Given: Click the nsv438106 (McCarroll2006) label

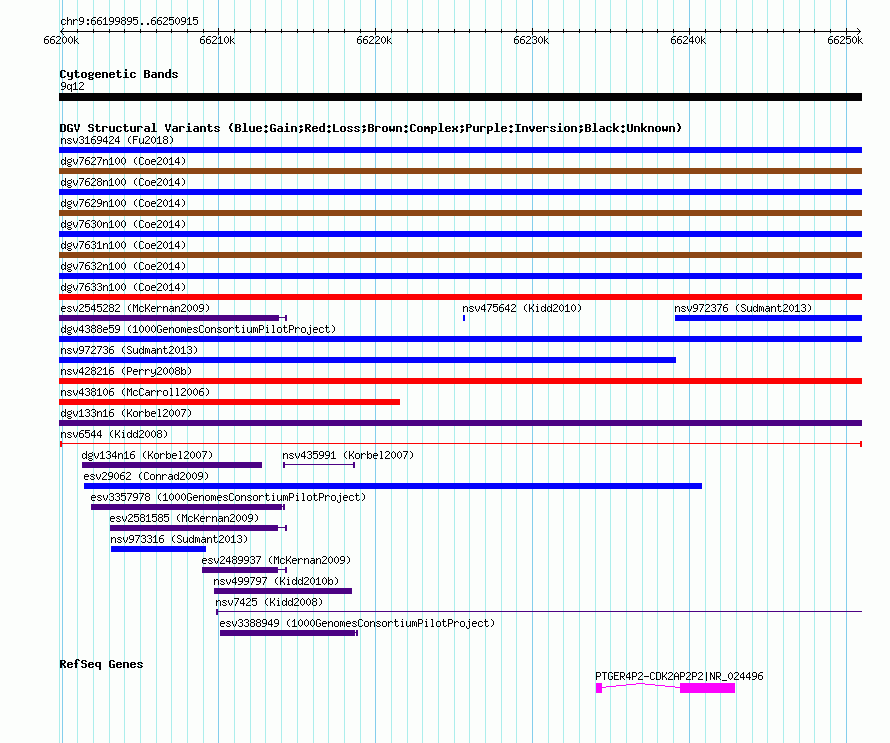Looking at the screenshot, I should coord(135,392).
